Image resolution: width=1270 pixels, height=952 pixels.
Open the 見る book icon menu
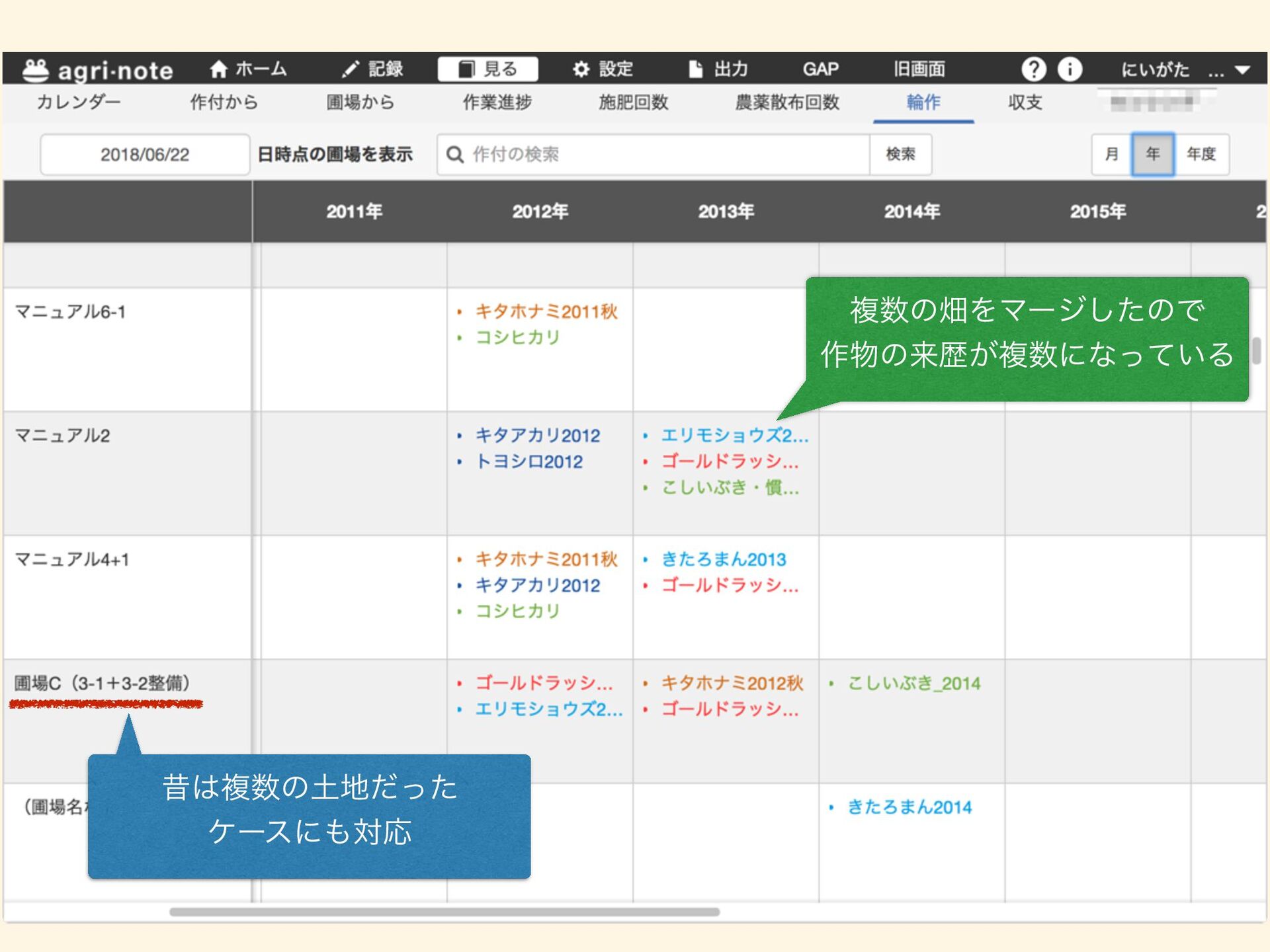coord(467,69)
